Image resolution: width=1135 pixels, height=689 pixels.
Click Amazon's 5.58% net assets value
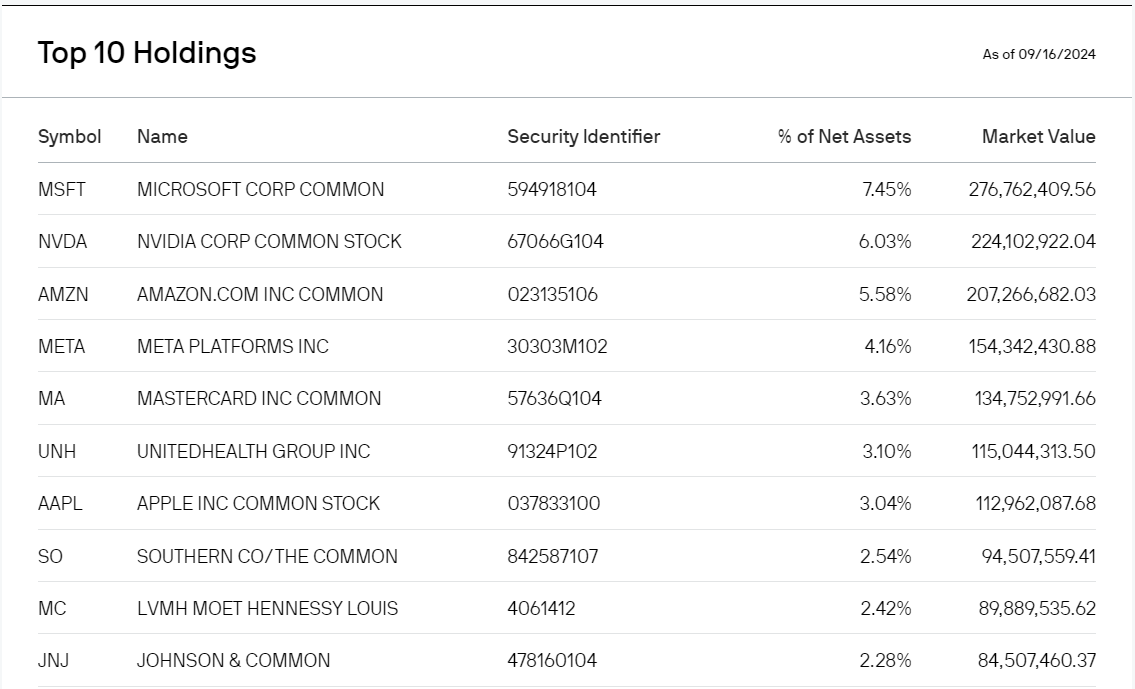(x=886, y=295)
